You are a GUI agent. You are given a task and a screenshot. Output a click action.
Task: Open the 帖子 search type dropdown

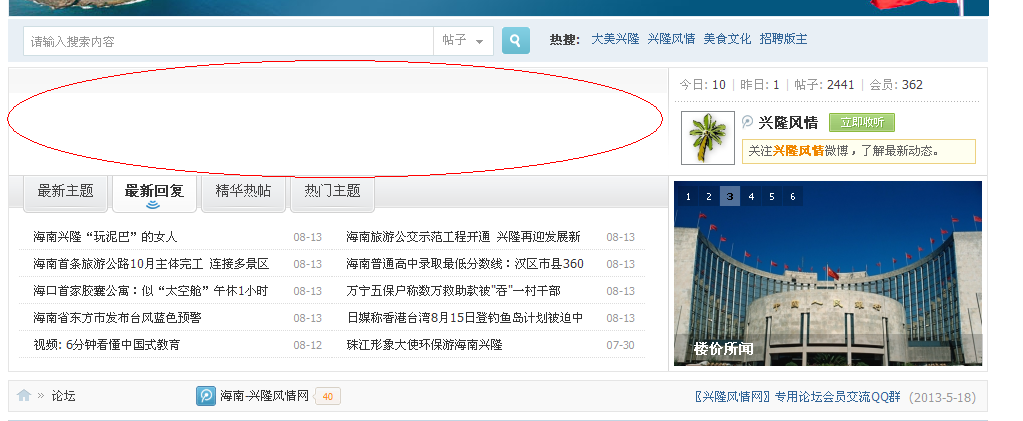click(463, 40)
